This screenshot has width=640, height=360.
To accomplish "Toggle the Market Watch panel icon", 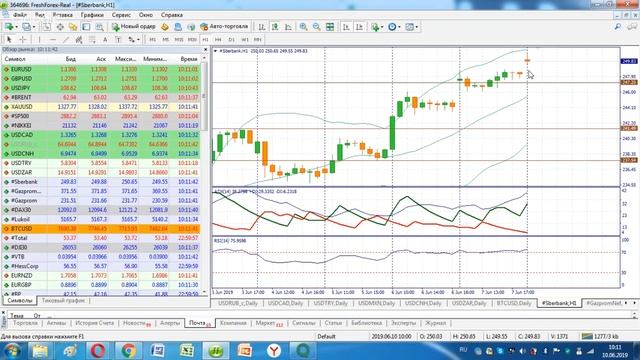I will click(x=47, y=27).
